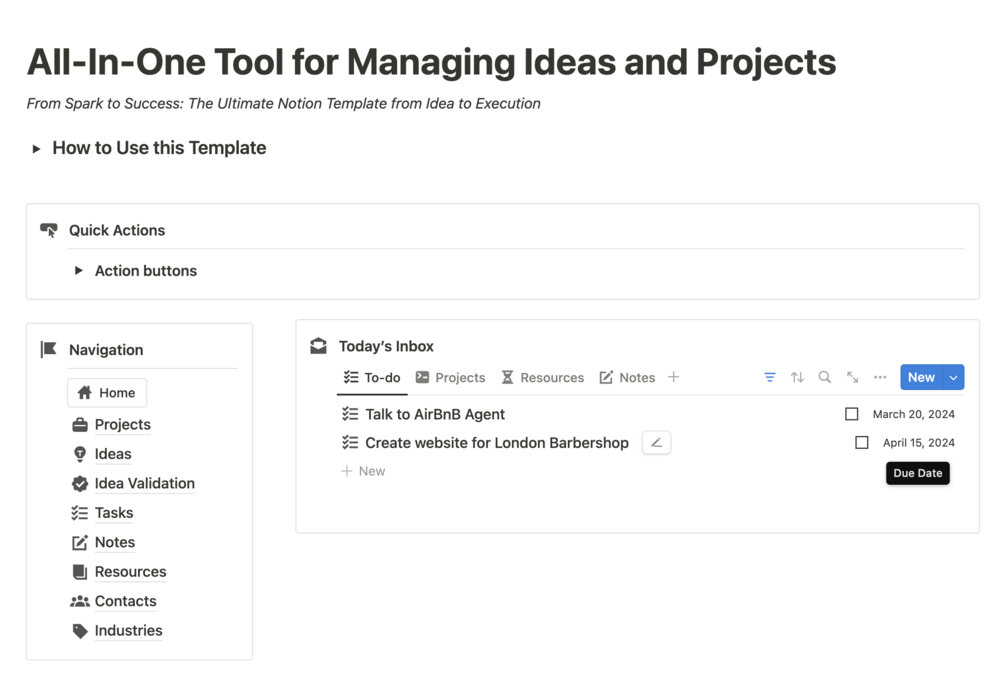Add a new view with plus icon
Image resolution: width=1005 pixels, height=677 pixels.
click(x=674, y=377)
